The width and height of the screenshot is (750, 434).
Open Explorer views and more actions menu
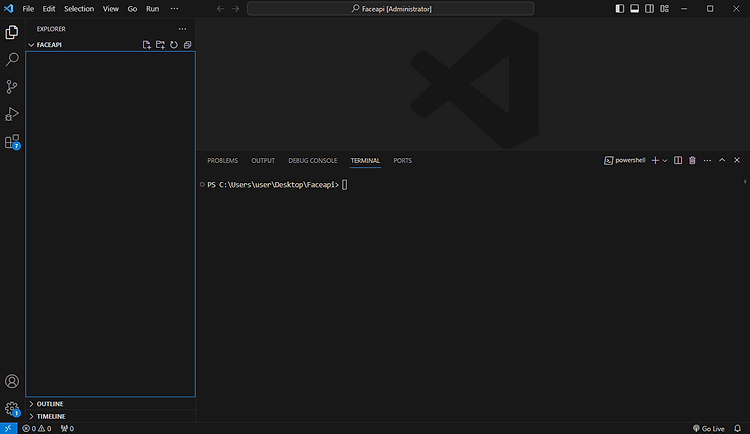click(182, 29)
